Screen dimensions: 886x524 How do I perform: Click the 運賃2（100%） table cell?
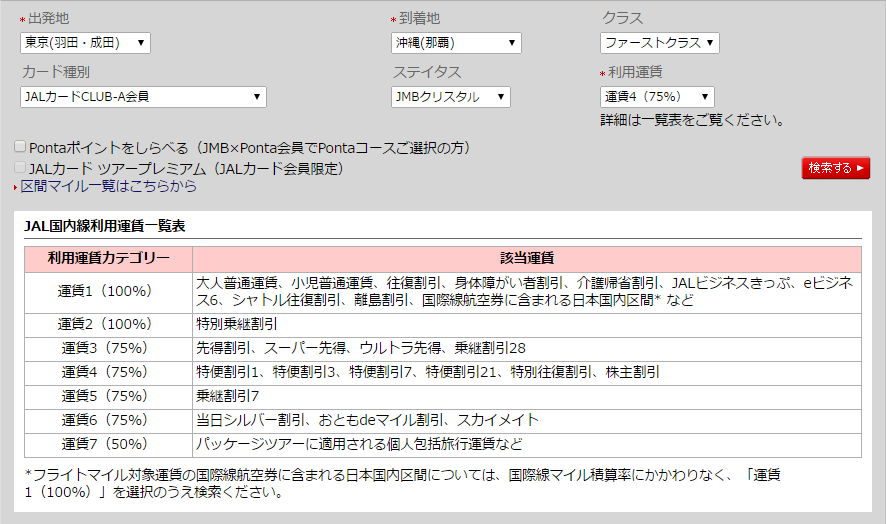click(108, 326)
